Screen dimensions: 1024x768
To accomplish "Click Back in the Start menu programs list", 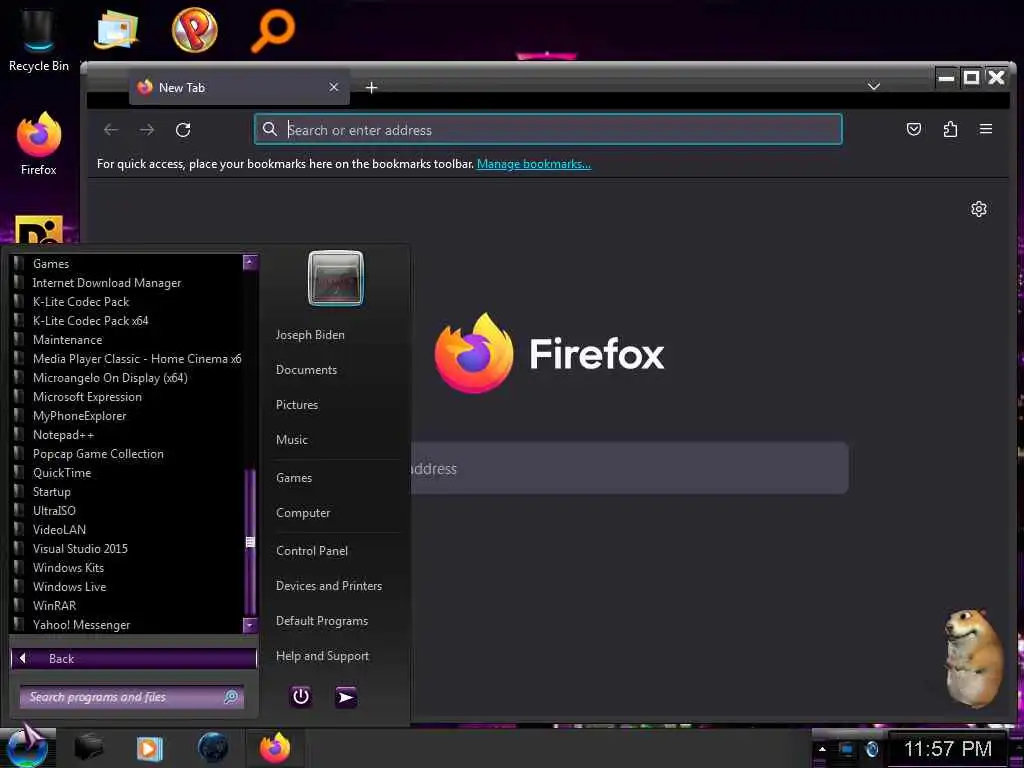I will (x=134, y=658).
